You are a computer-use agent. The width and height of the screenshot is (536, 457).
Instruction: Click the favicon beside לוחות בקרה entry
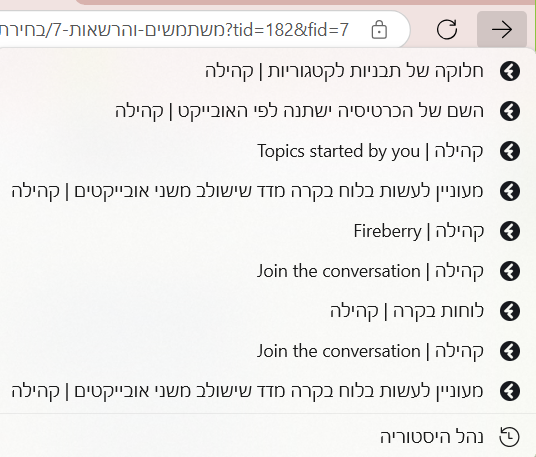point(510,311)
